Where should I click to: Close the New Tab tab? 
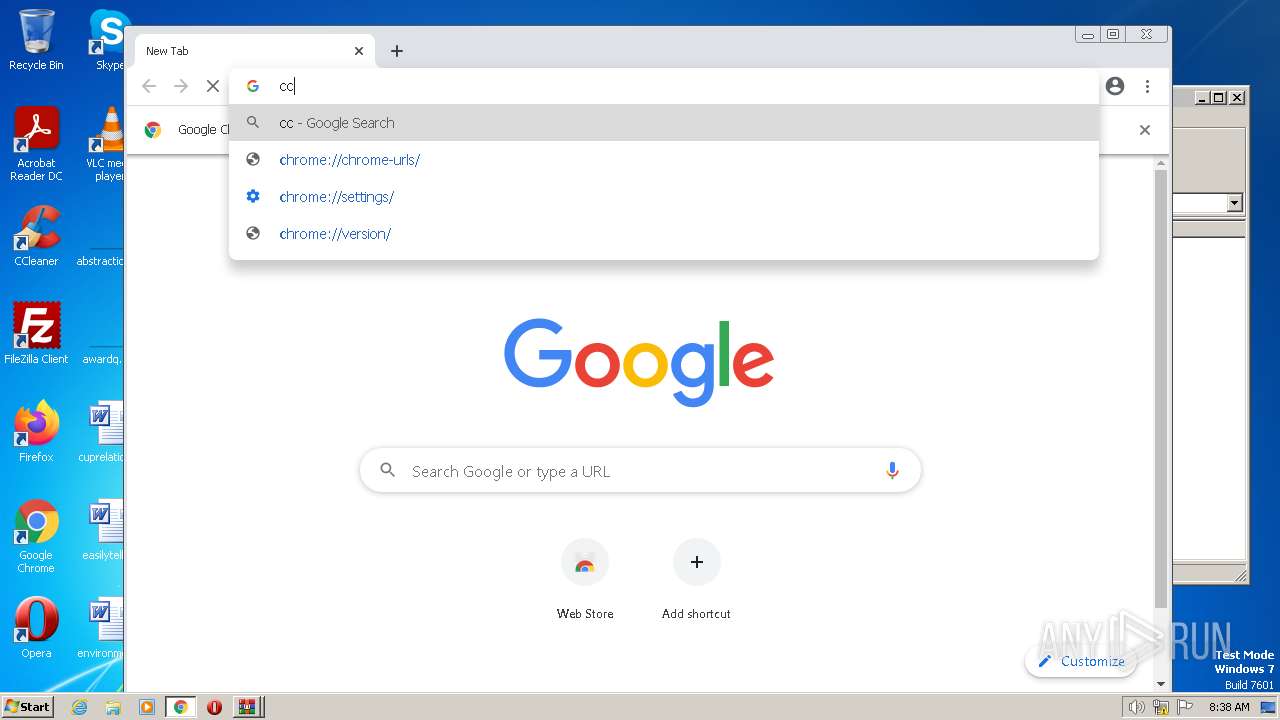359,51
